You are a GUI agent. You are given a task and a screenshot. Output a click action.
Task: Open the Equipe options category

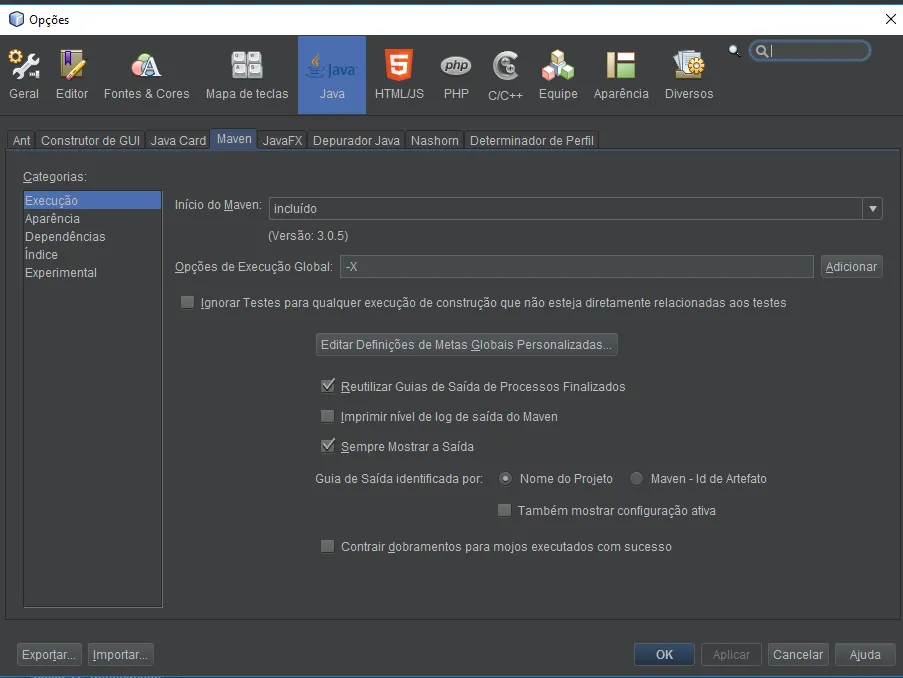coord(558,74)
